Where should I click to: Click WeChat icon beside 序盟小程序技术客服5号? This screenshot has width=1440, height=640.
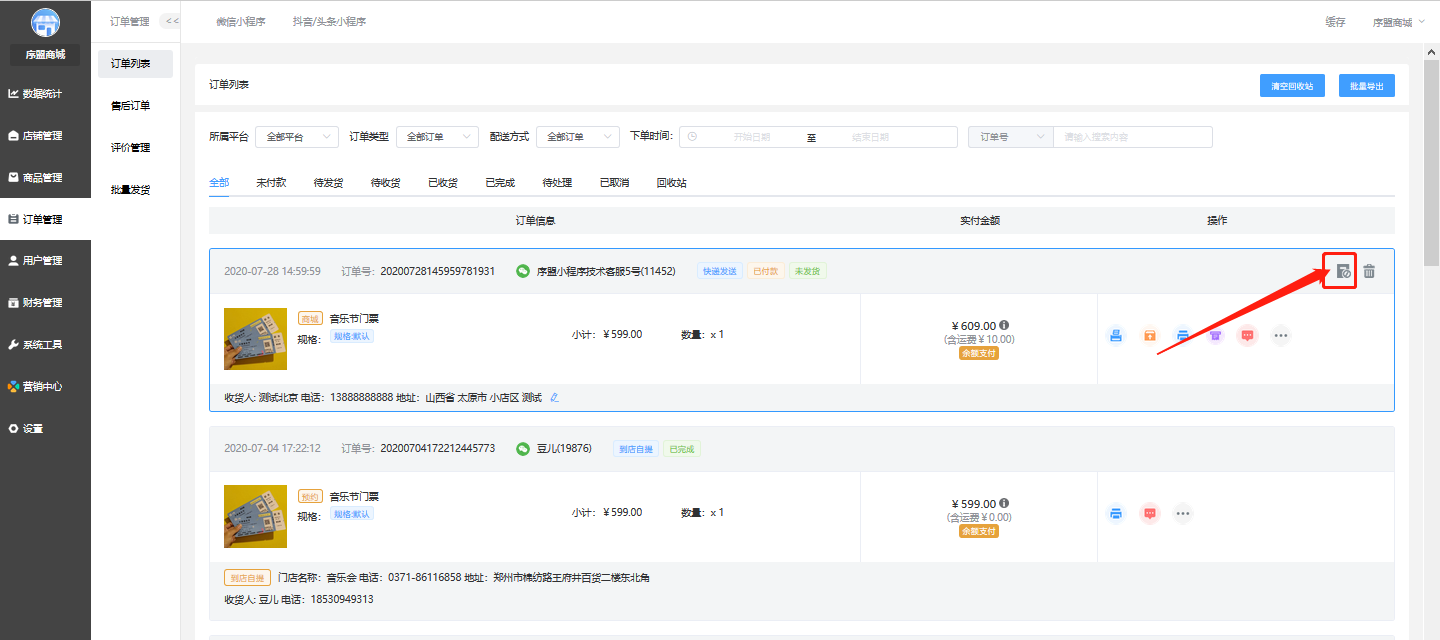pyautogui.click(x=523, y=271)
